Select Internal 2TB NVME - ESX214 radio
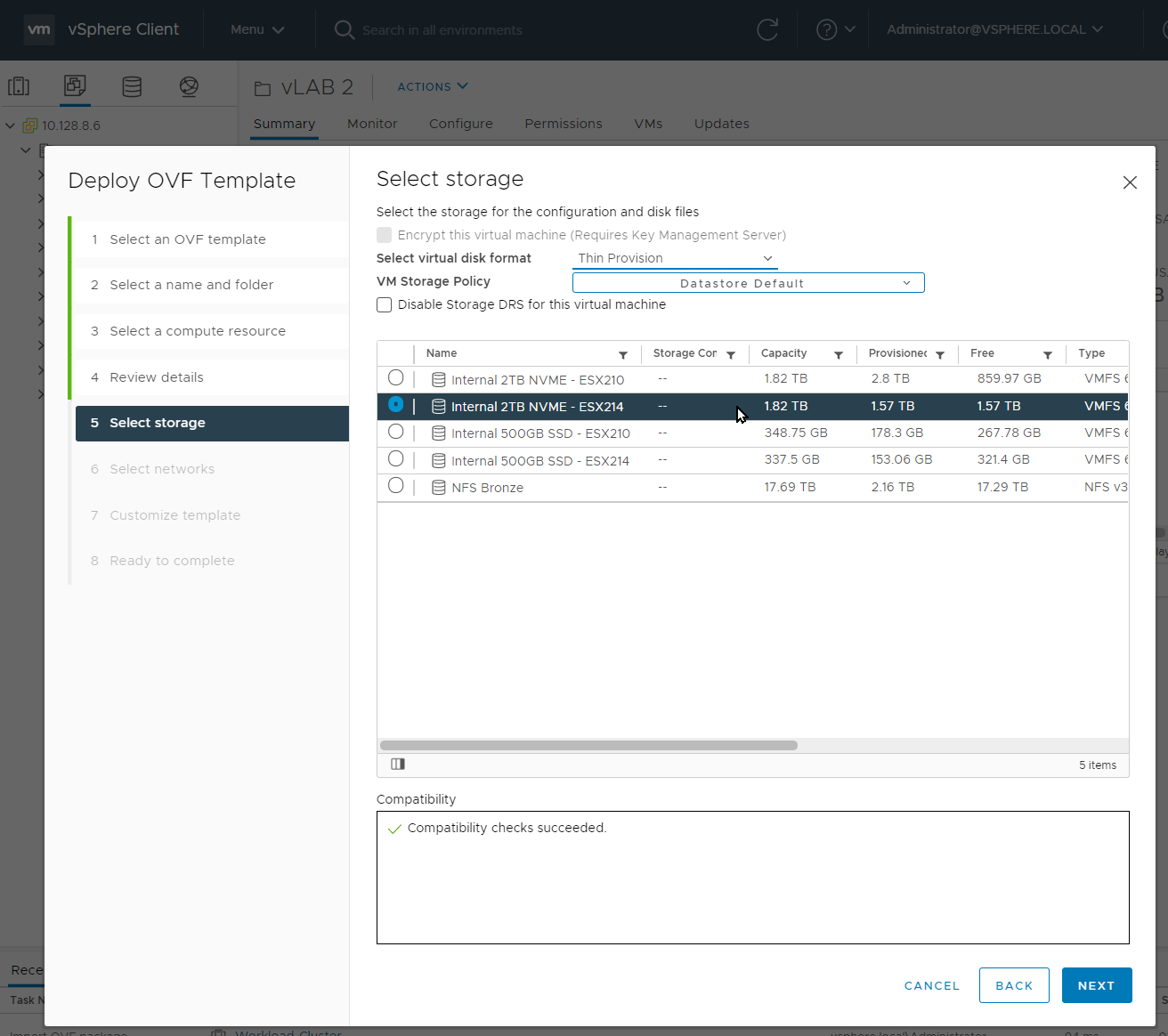Screen dimensions: 1168x1036 point(396,405)
